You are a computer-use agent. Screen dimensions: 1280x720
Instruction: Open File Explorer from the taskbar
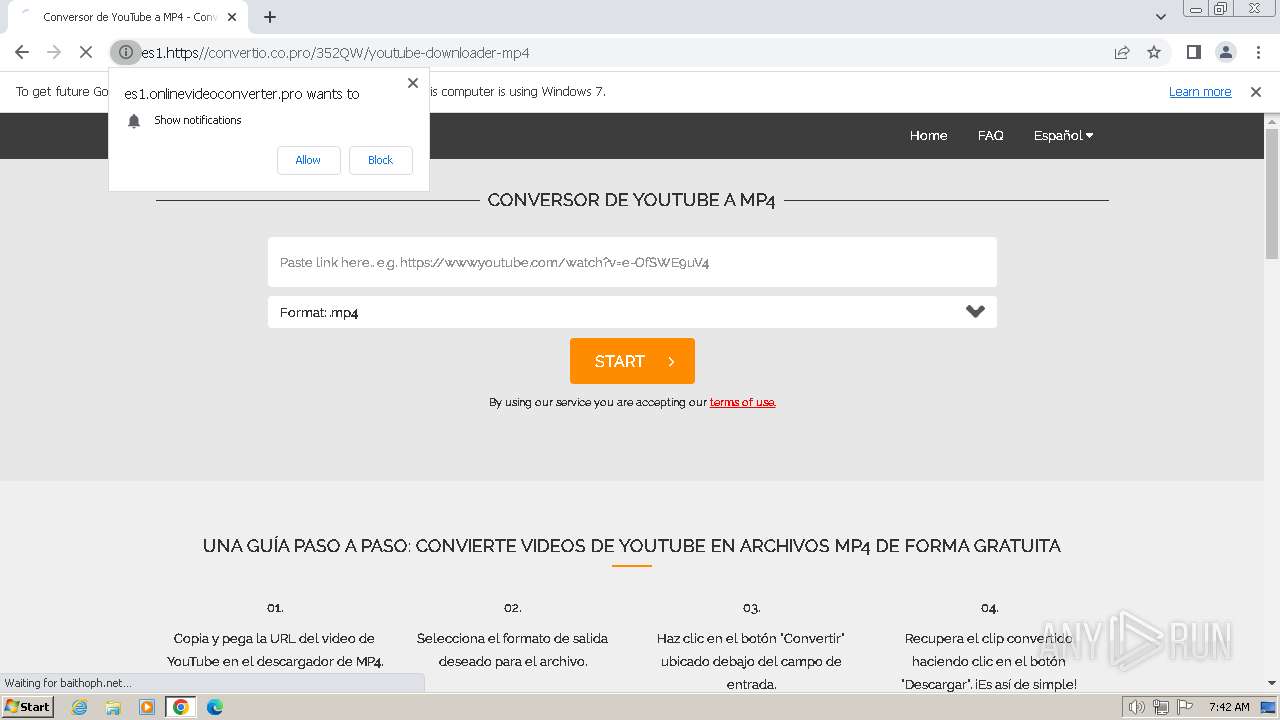[113, 707]
